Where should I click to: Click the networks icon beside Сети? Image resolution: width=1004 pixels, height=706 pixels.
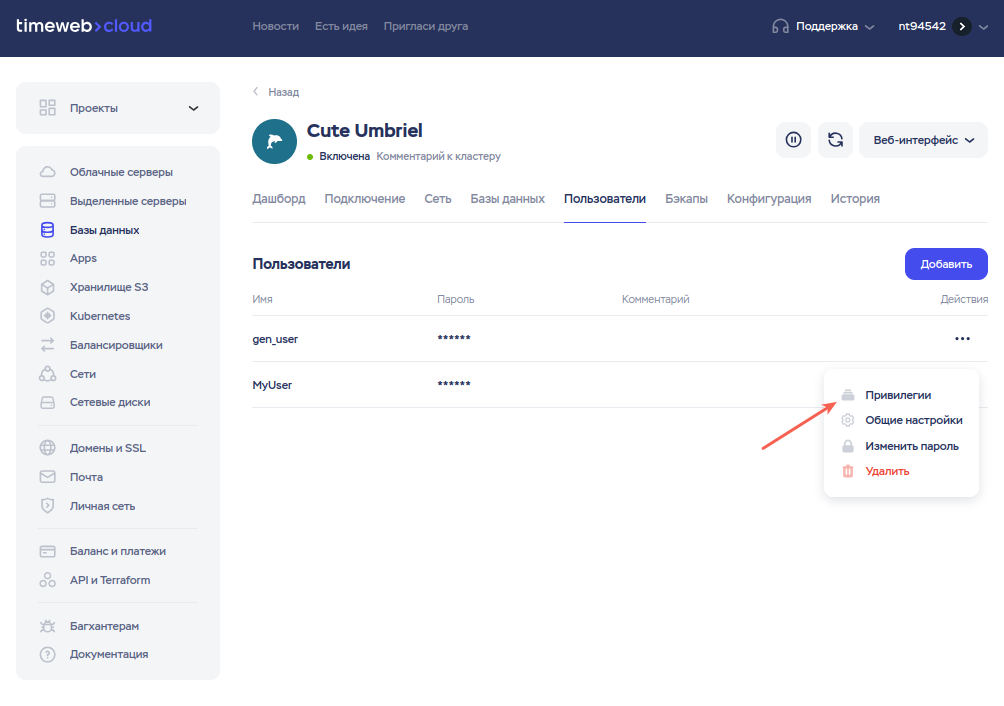click(47, 374)
